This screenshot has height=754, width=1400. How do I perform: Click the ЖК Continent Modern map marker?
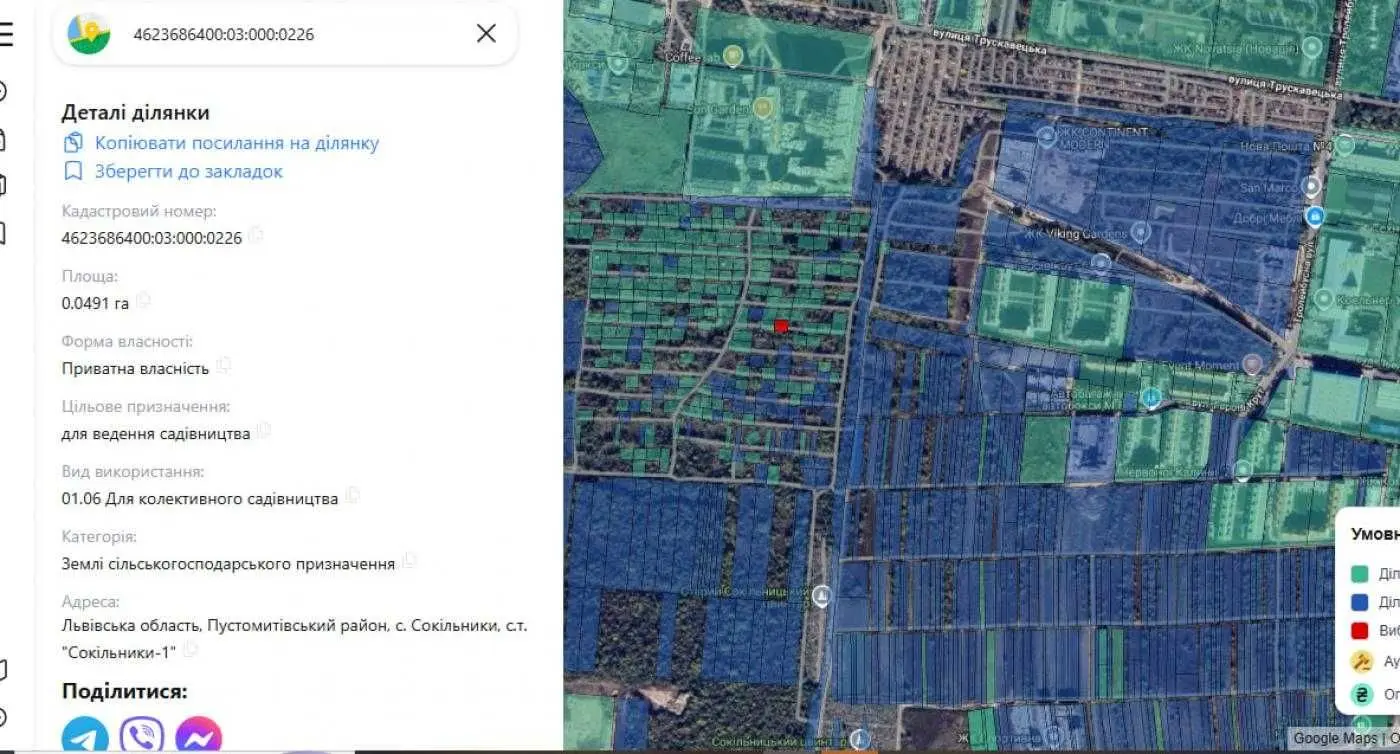[1047, 135]
